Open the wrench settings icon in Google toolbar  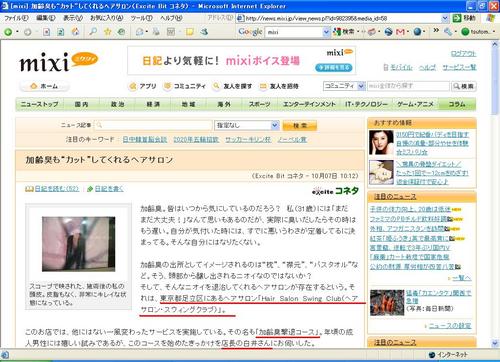[x=447, y=32]
